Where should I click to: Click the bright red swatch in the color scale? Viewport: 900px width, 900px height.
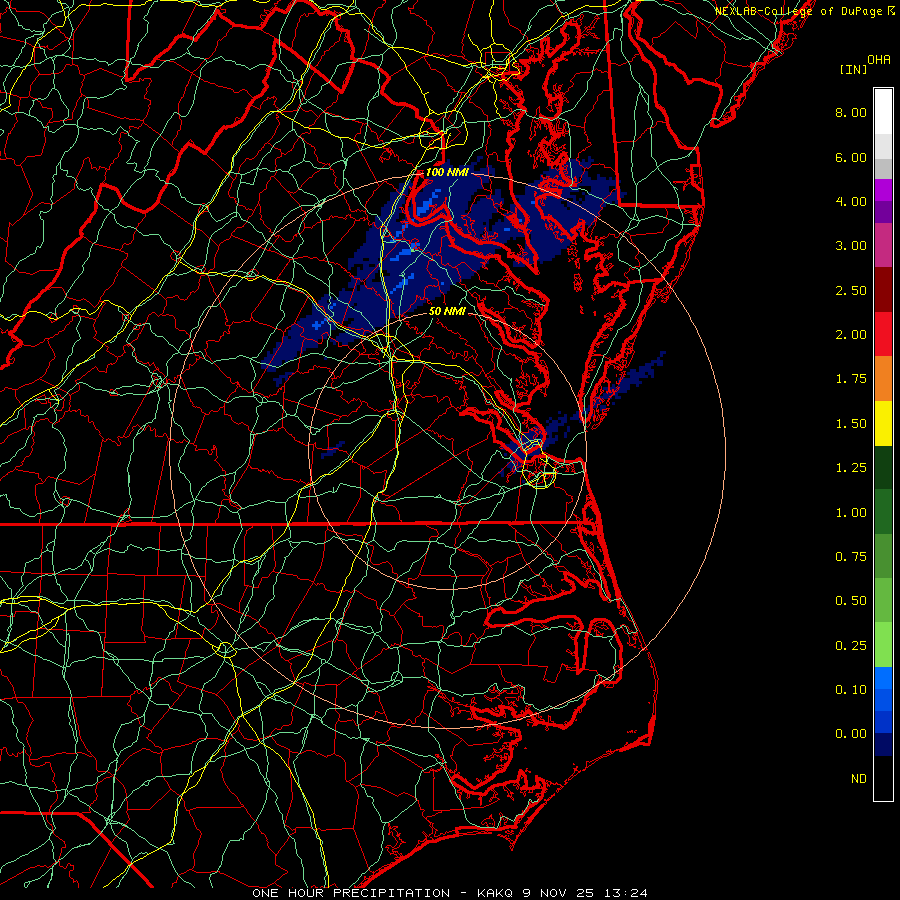click(x=883, y=334)
